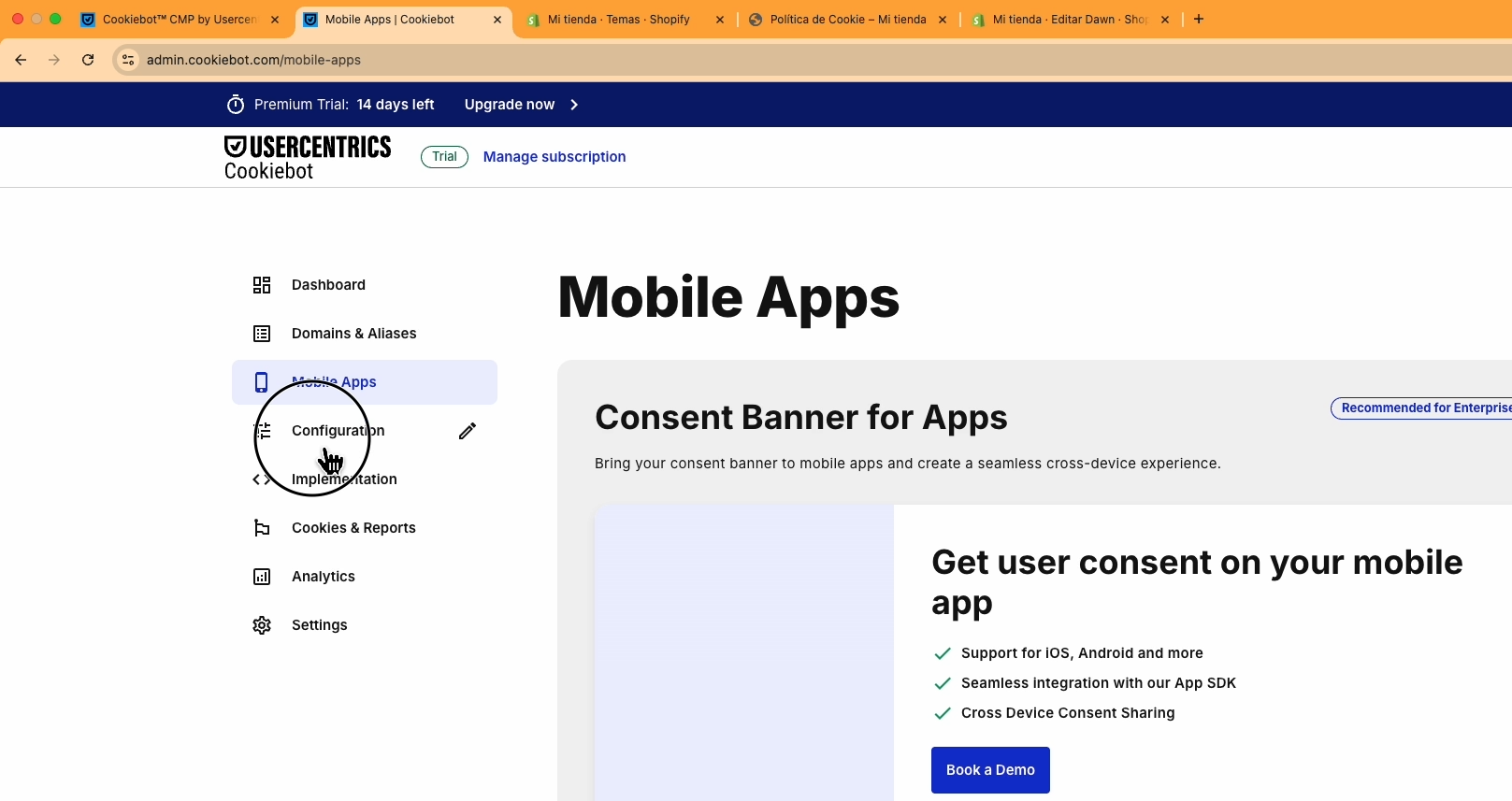This screenshot has height=801, width=1512.
Task: Click the Analytics chart icon
Action: tap(262, 577)
